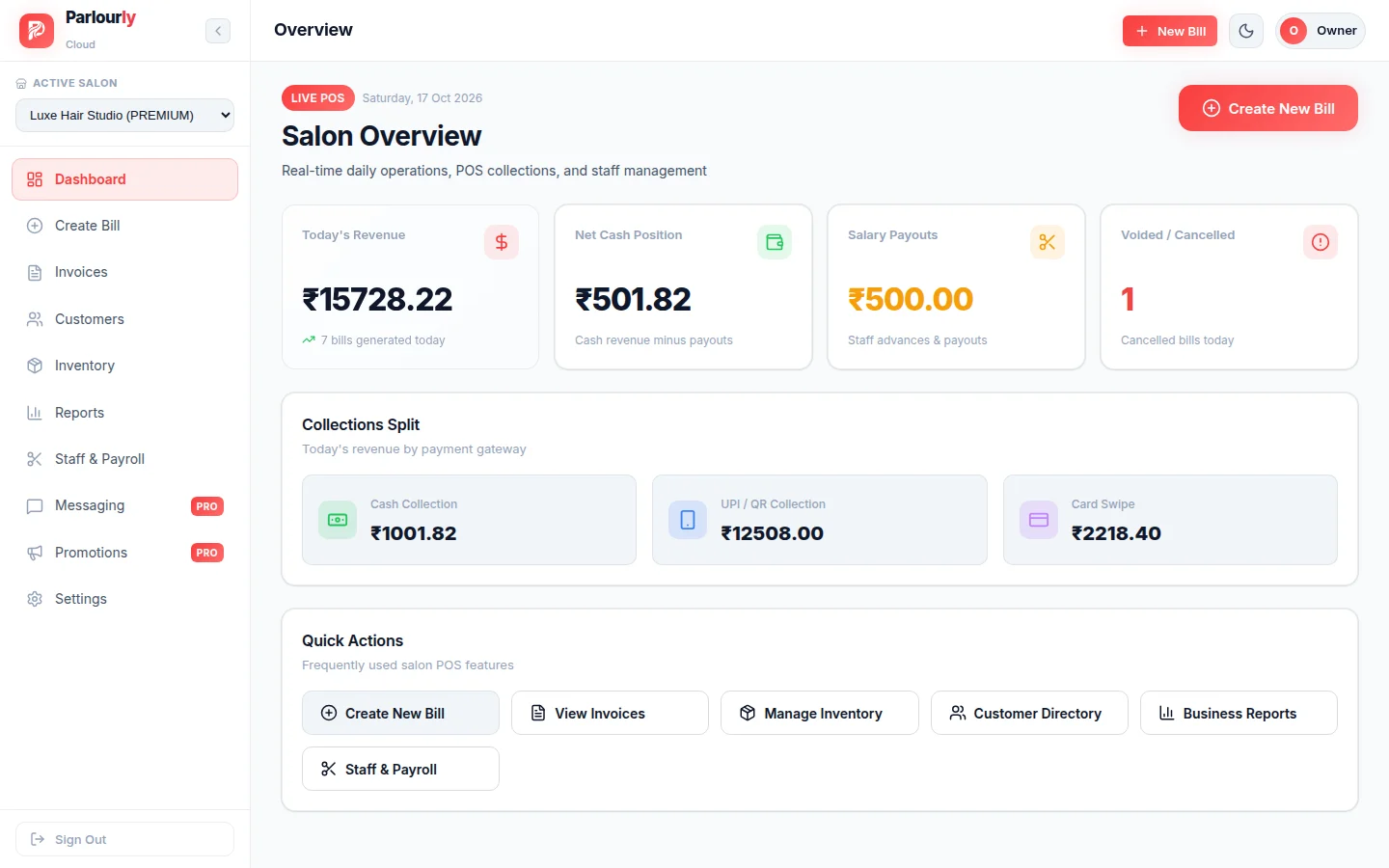Viewport: 1389px width, 868px height.
Task: Open Business Reports quick action
Action: (1239, 713)
